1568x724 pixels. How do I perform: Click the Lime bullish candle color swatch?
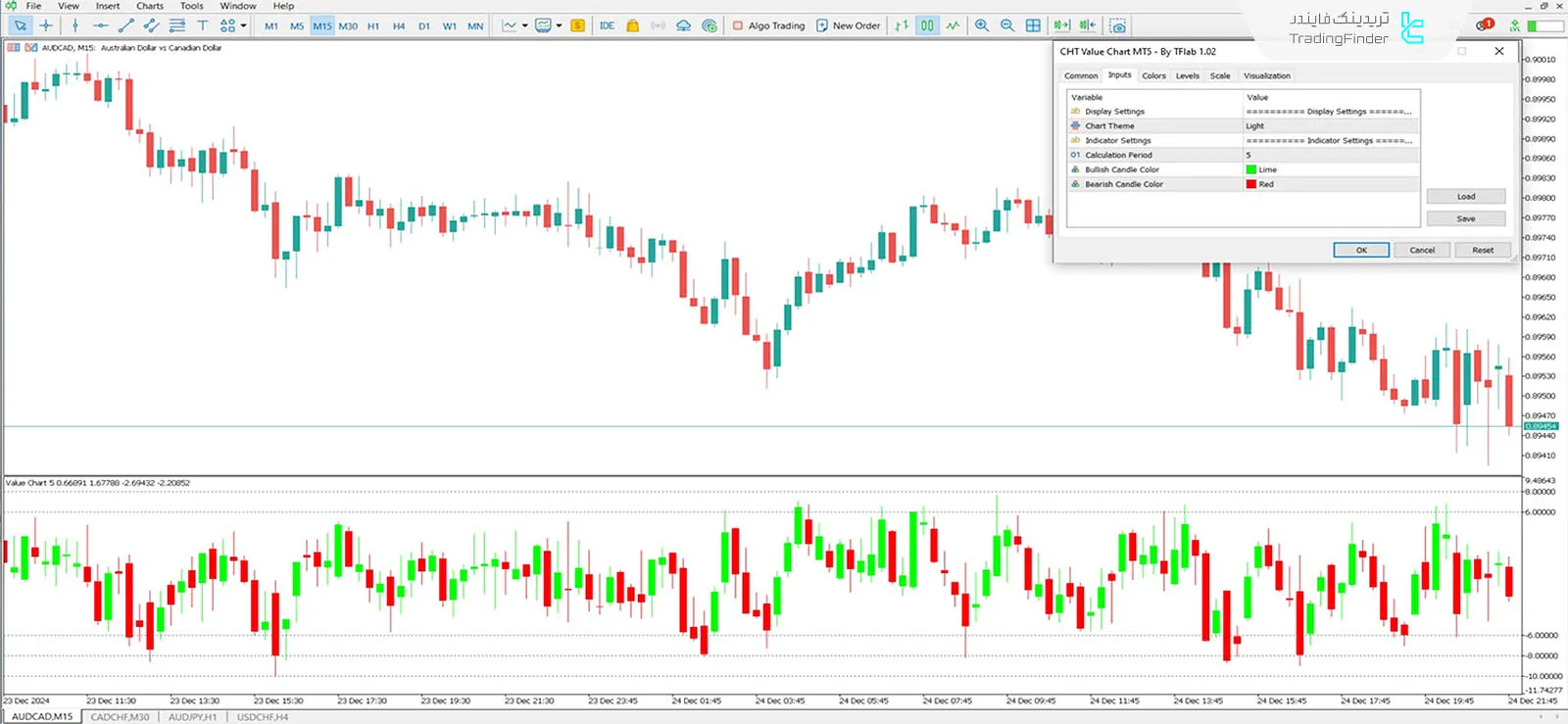[x=1251, y=169]
